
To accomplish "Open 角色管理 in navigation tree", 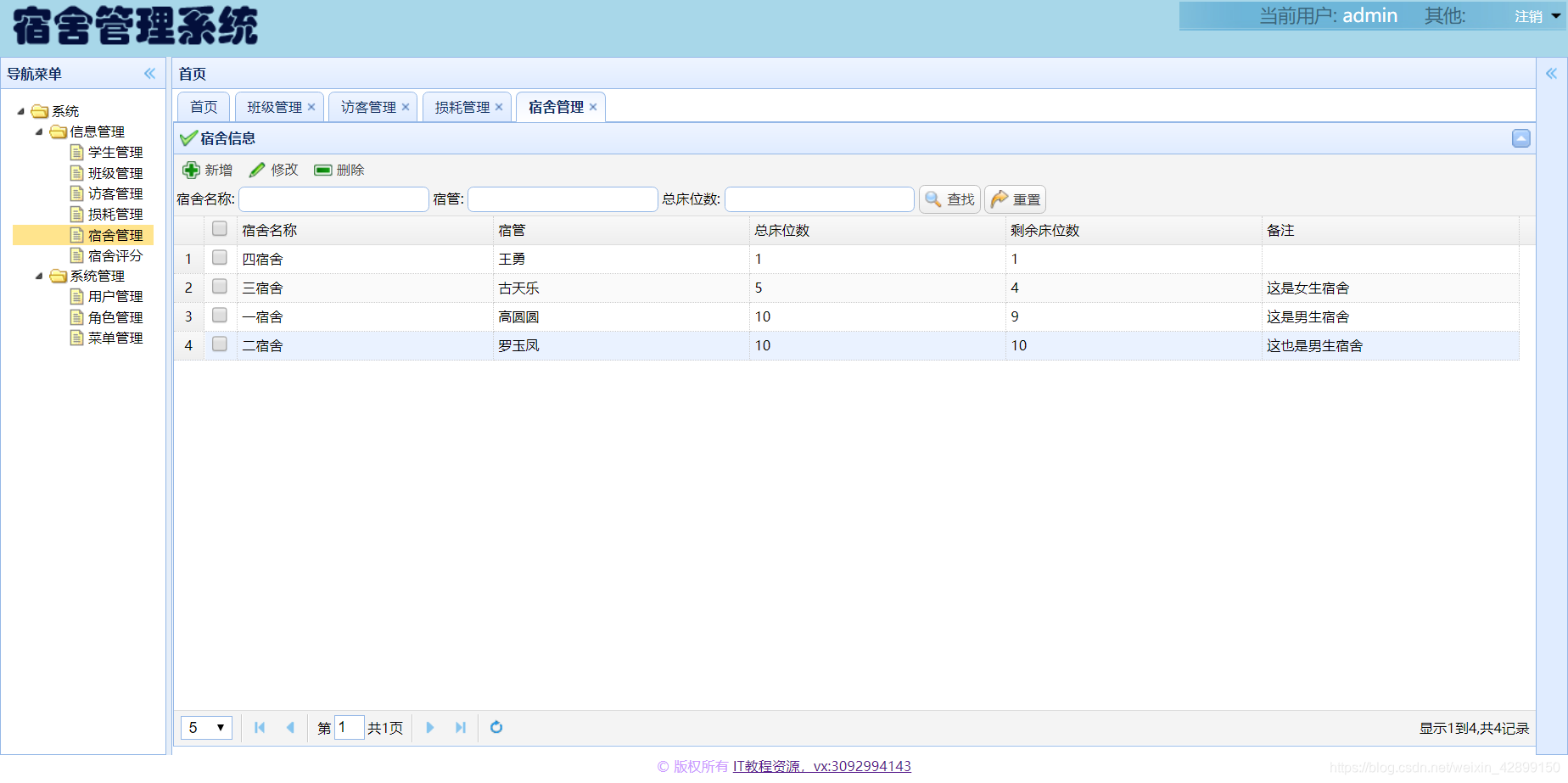I will click(x=115, y=317).
